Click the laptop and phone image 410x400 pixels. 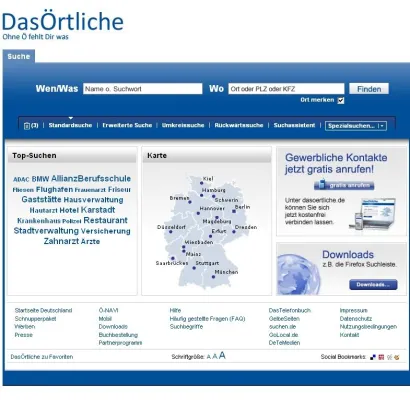tap(373, 213)
